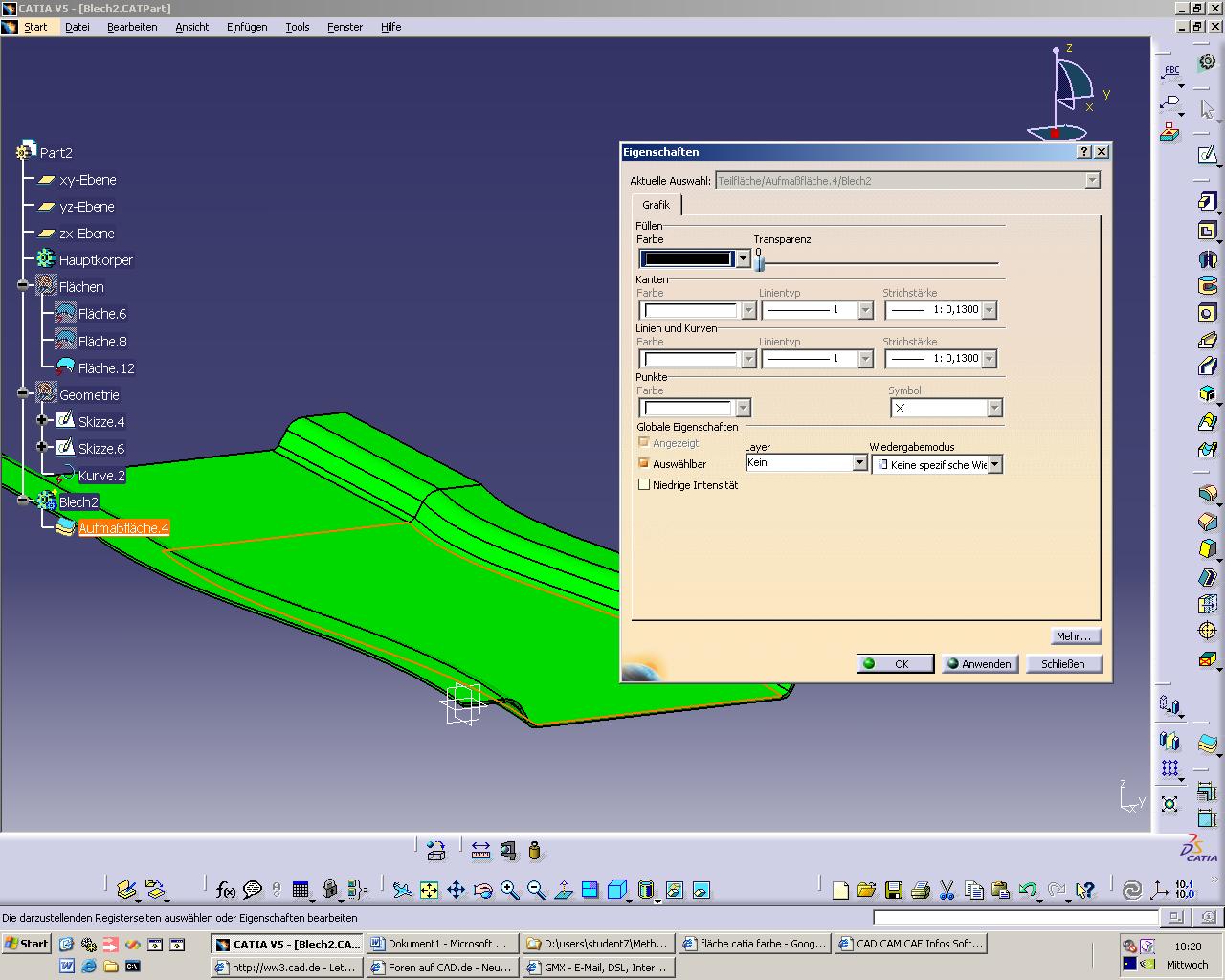Open the Layer dropdown showing Kein
The image size is (1225, 980).
[x=858, y=463]
